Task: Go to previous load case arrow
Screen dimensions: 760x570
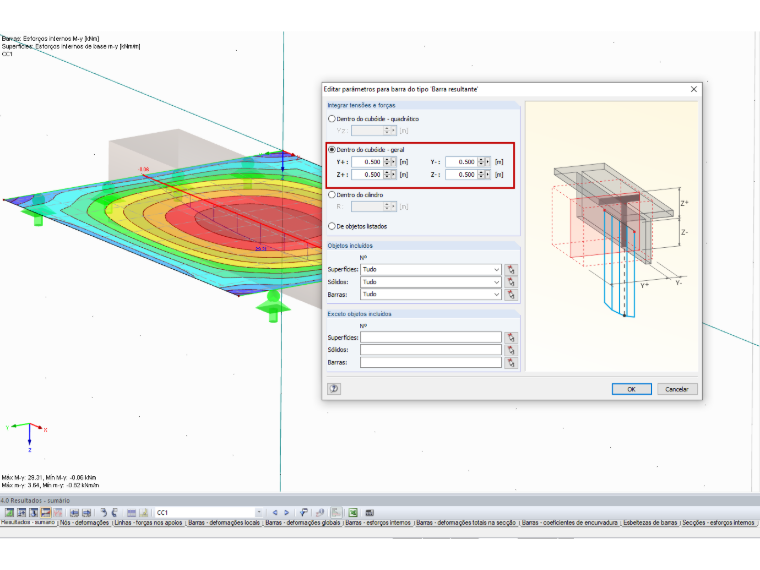Action: point(275,512)
